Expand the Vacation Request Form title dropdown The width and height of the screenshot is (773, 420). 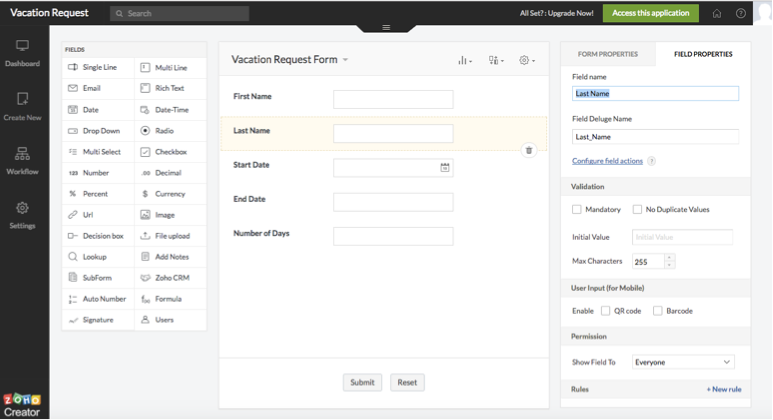(x=345, y=60)
